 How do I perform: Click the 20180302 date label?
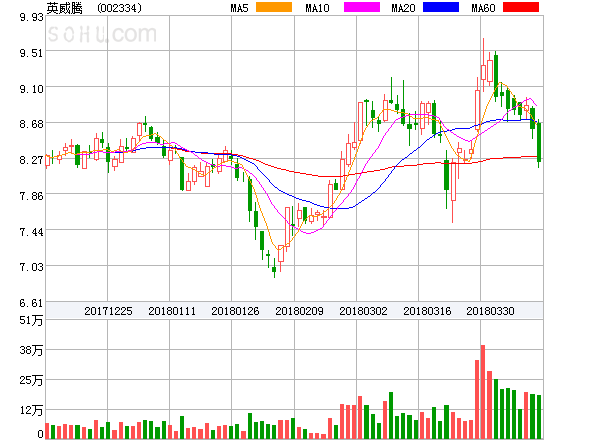363,311
